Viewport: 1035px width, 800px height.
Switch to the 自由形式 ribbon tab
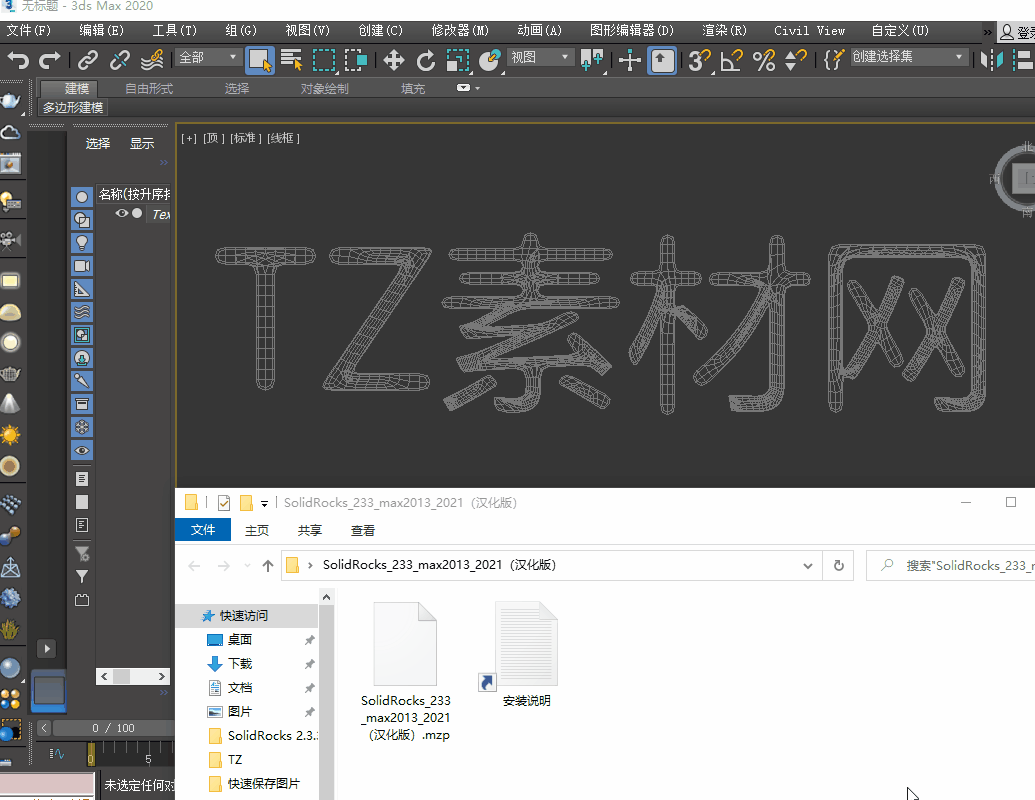pos(149,88)
